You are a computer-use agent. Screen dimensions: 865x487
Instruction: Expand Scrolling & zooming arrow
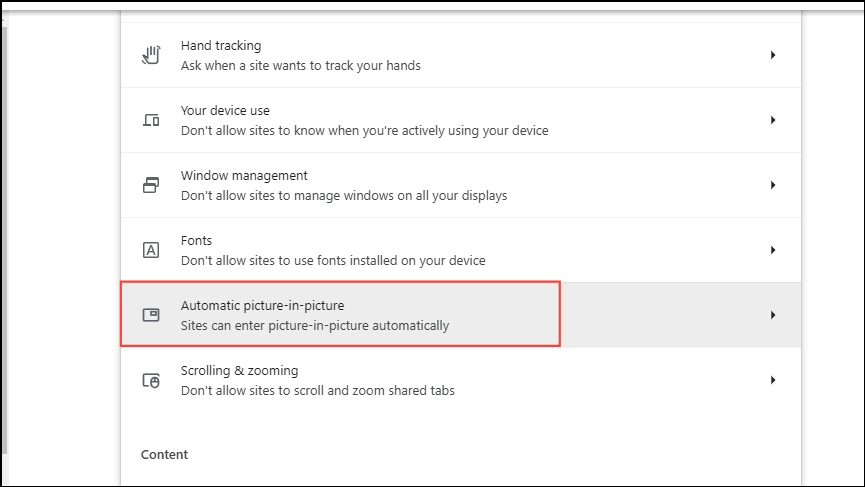[x=773, y=380]
